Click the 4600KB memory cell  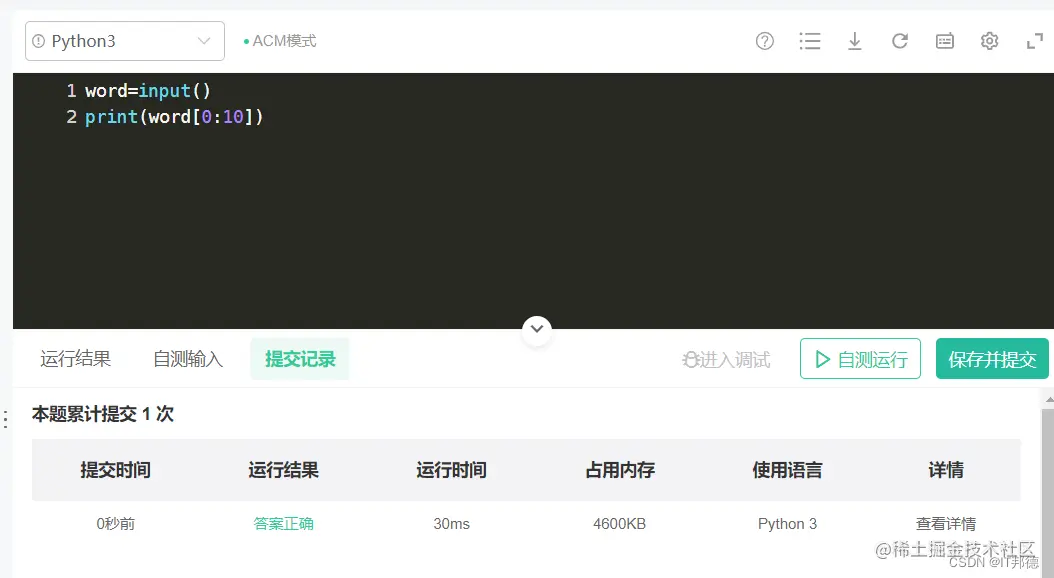[x=619, y=524]
